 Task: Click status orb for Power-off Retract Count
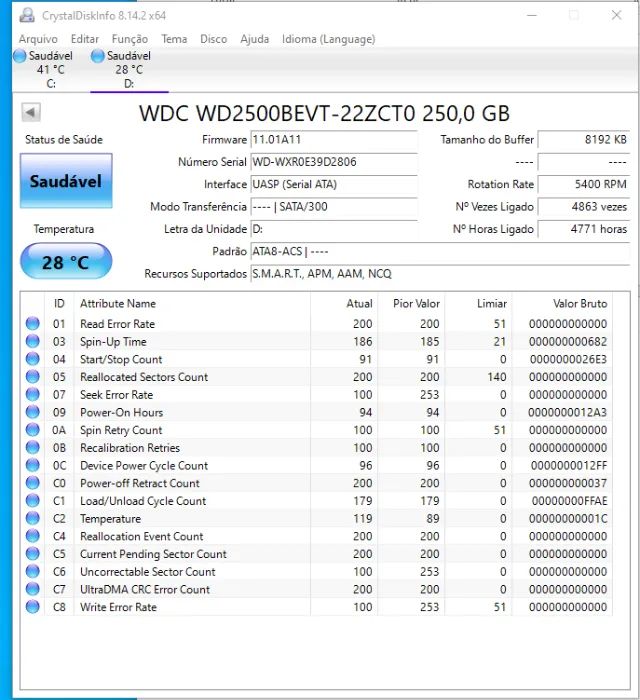click(33, 483)
